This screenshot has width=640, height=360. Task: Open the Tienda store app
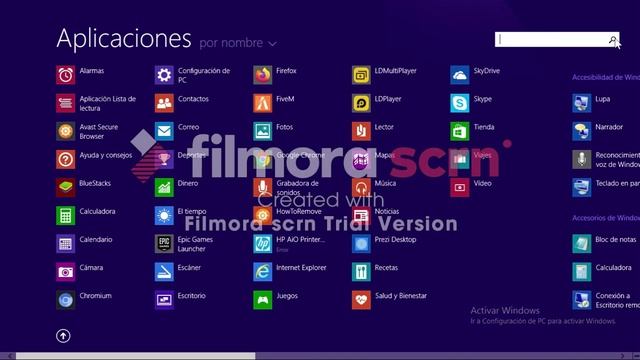point(460,131)
